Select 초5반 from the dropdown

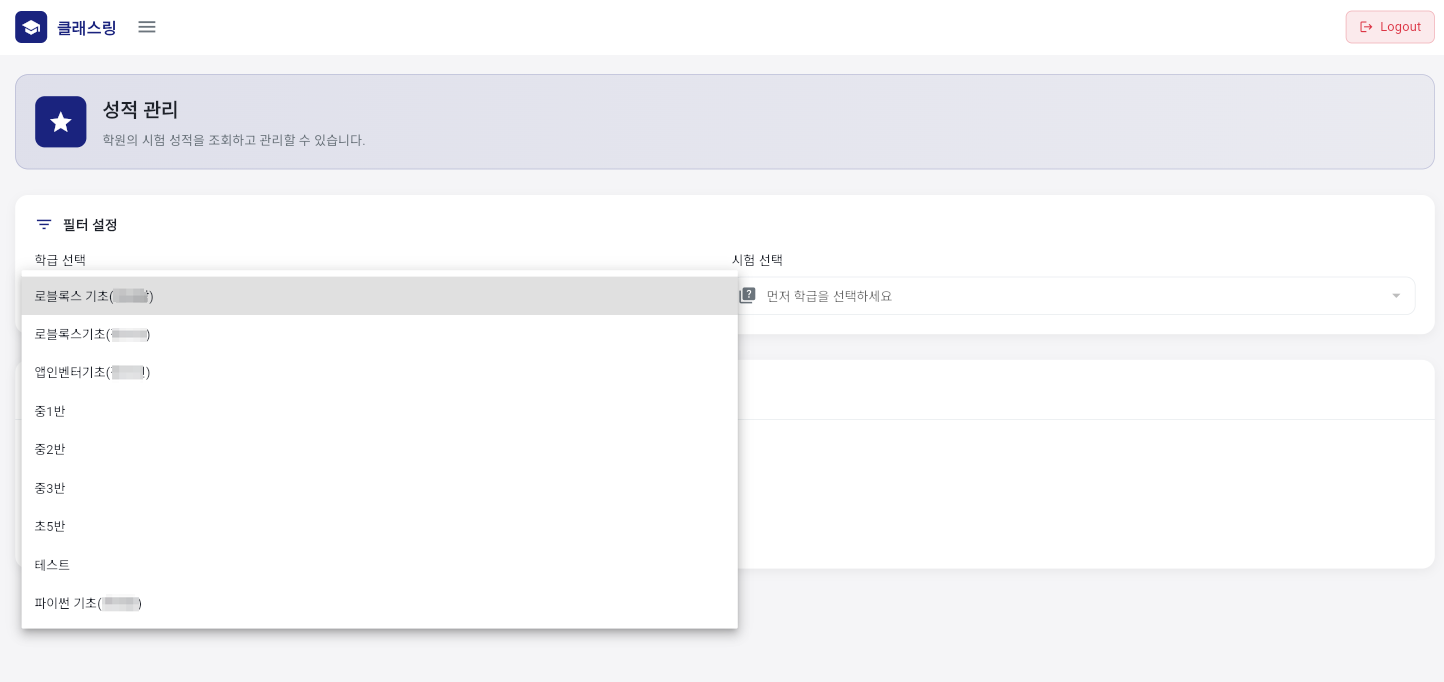tap(50, 526)
